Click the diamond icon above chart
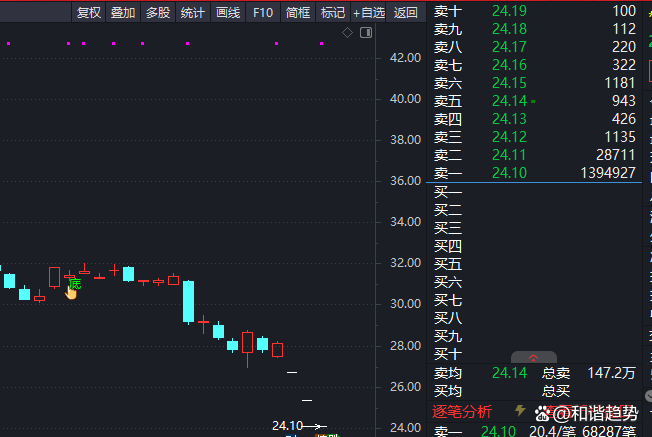Image resolution: width=652 pixels, height=437 pixels. [x=347, y=32]
